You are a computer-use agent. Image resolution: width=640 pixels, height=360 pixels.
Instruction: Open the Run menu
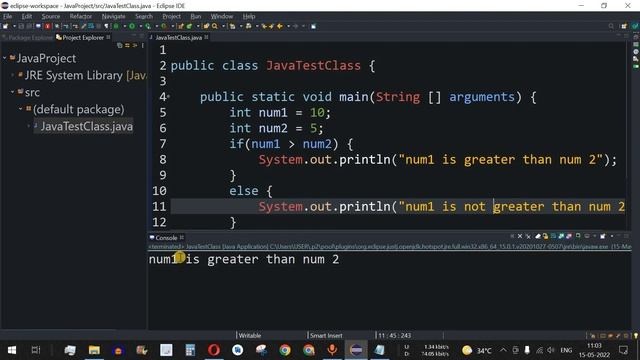pyautogui.click(x=196, y=16)
